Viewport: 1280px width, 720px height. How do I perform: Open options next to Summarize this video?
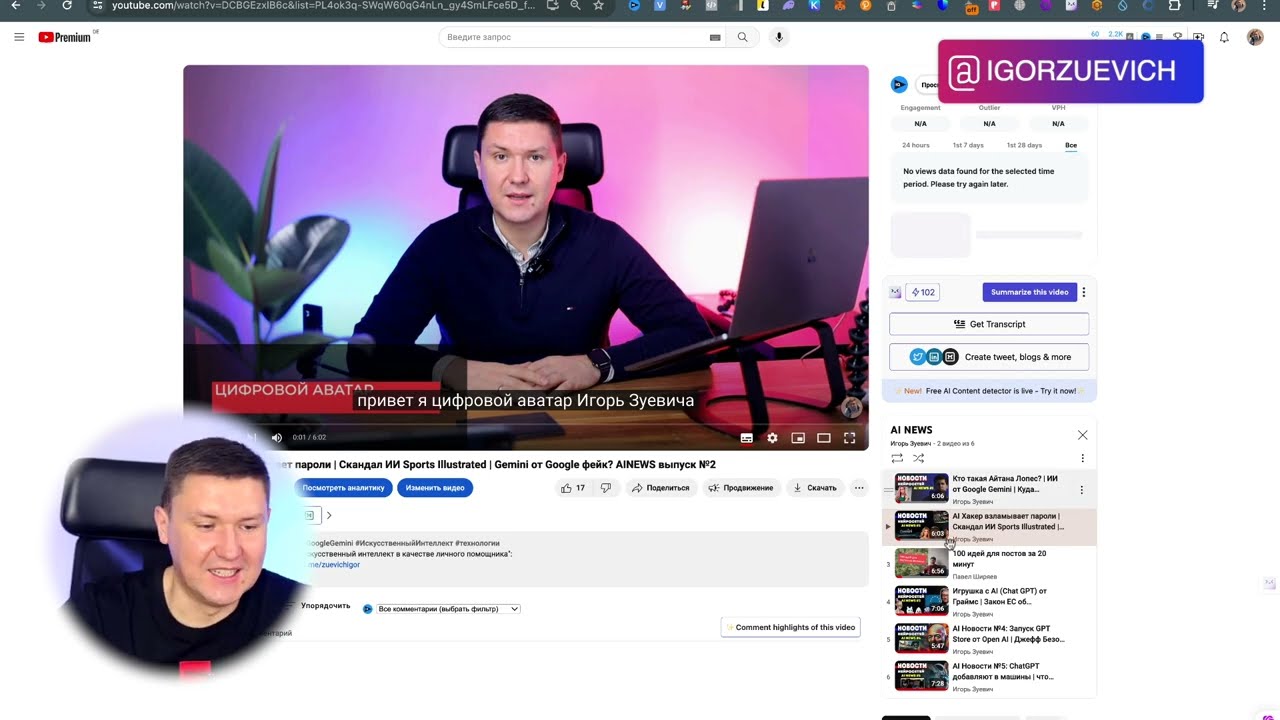pos(1084,292)
